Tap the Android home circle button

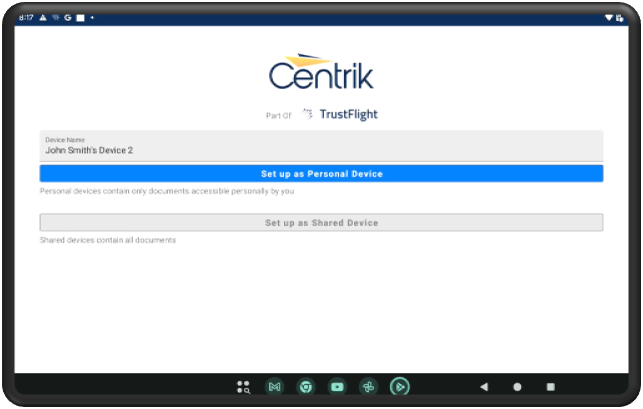pyautogui.click(x=517, y=386)
